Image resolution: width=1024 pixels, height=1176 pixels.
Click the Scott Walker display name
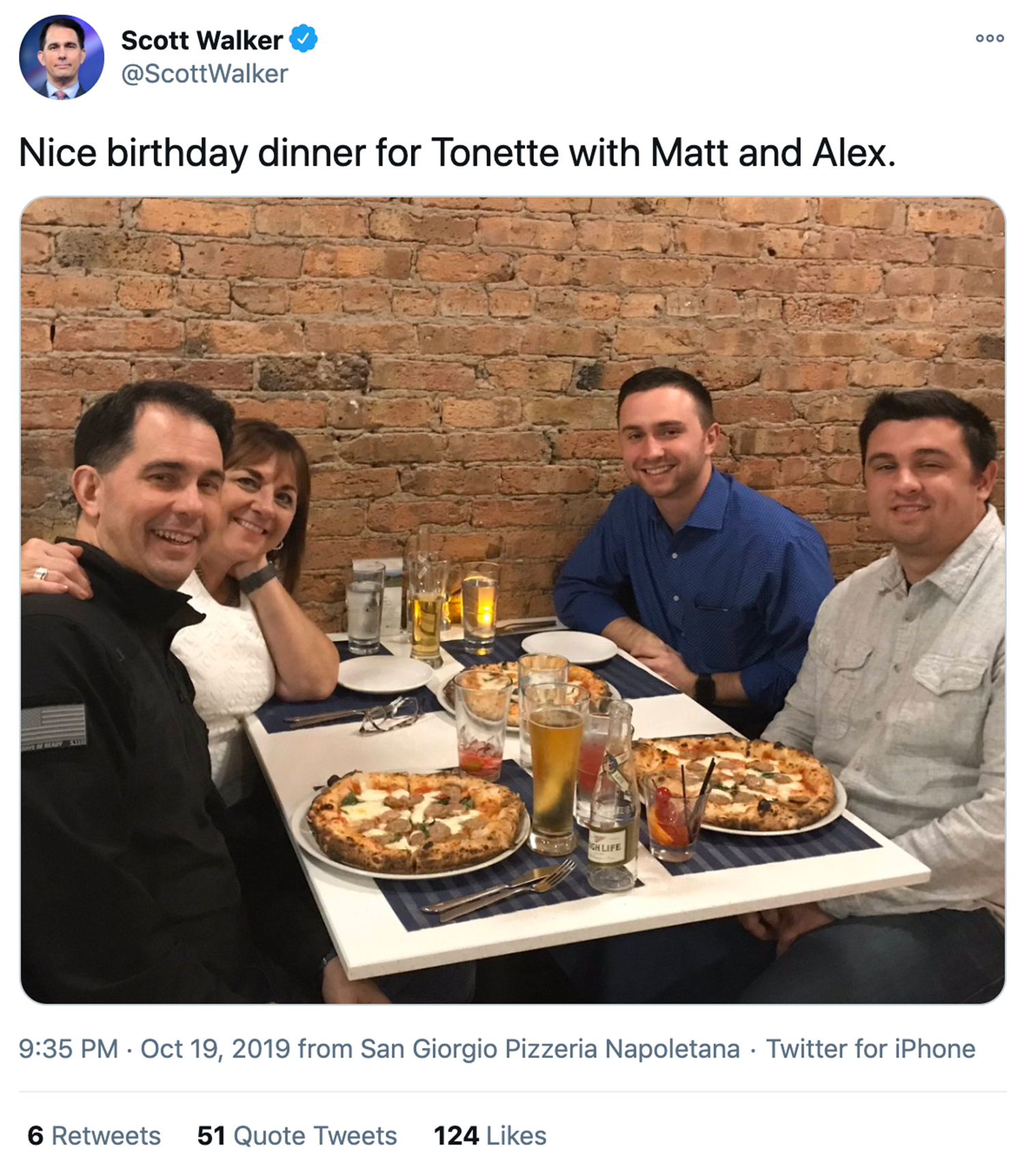click(201, 40)
